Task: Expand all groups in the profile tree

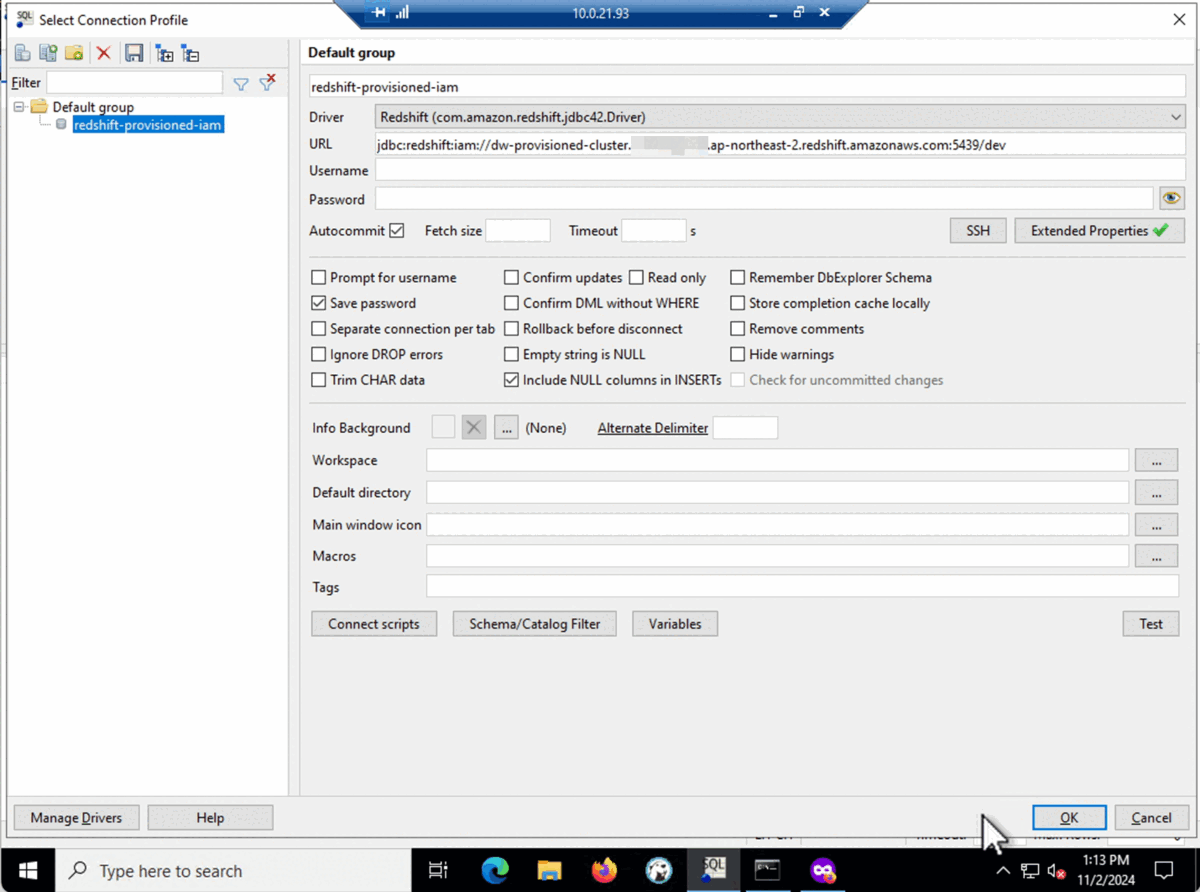Action: pyautogui.click(x=165, y=53)
